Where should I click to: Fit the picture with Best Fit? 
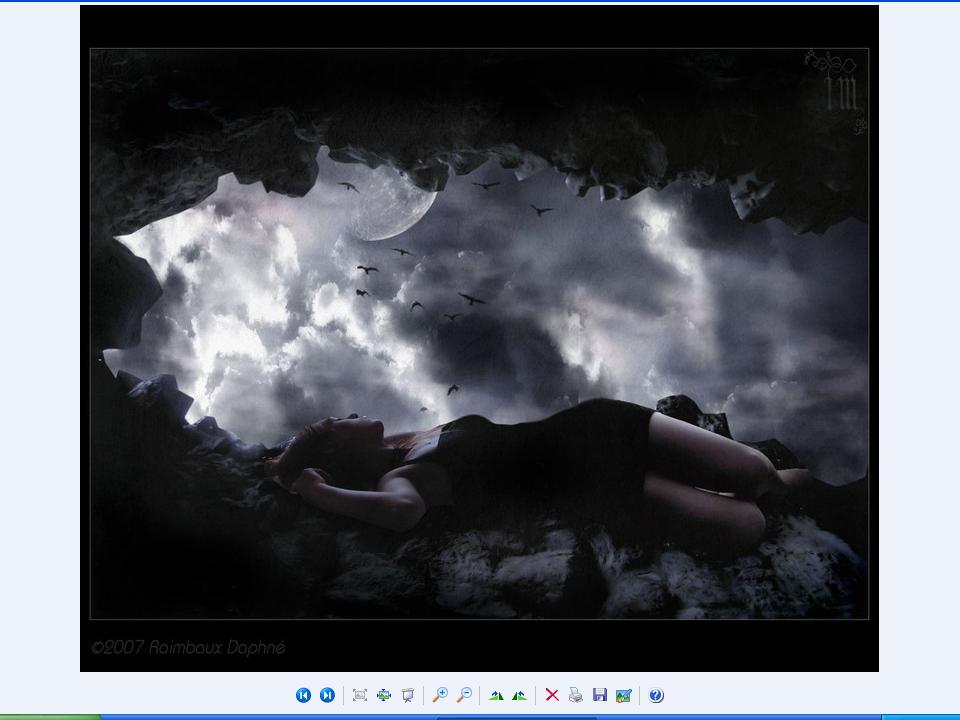(360, 695)
